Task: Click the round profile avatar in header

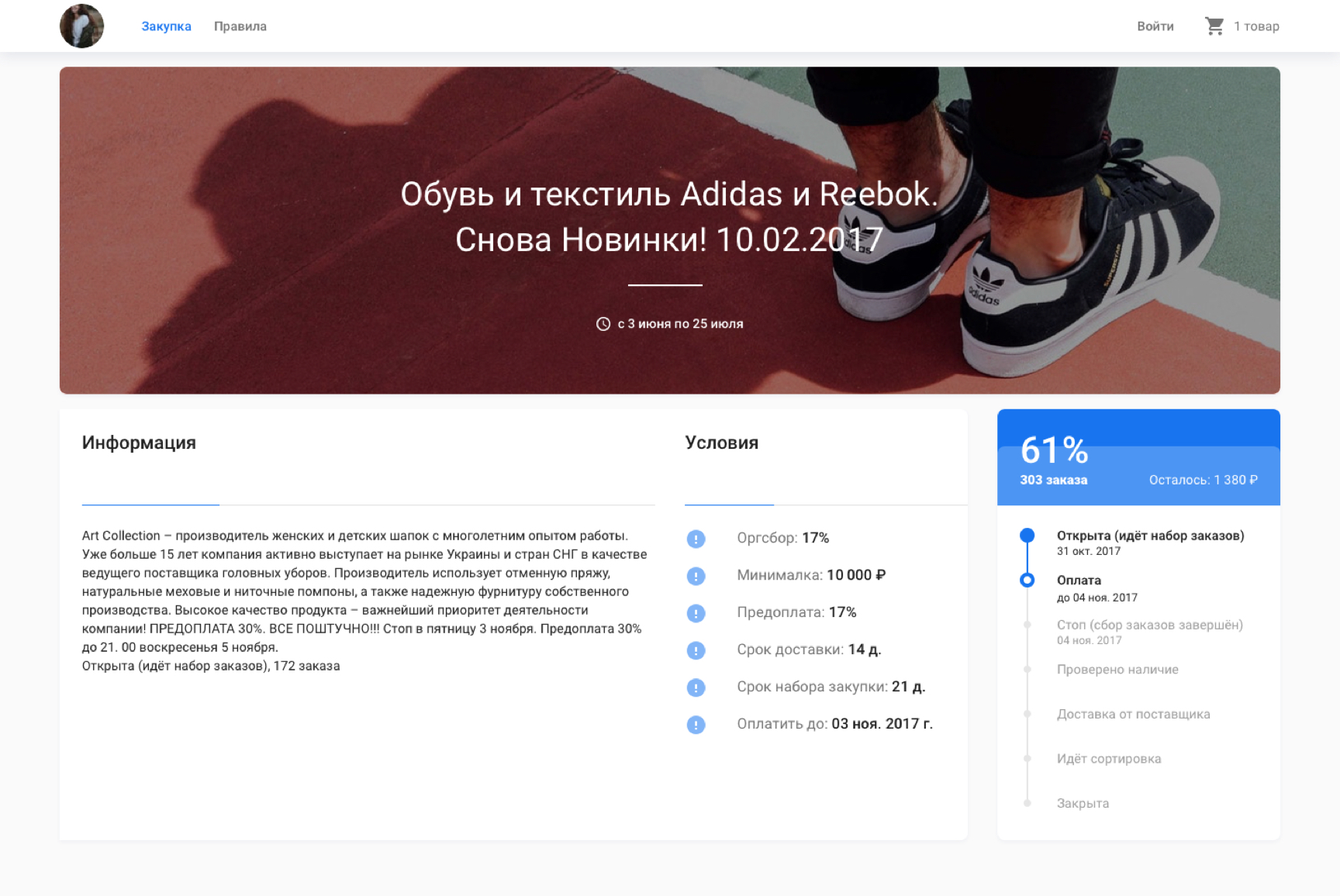Action: (x=81, y=26)
